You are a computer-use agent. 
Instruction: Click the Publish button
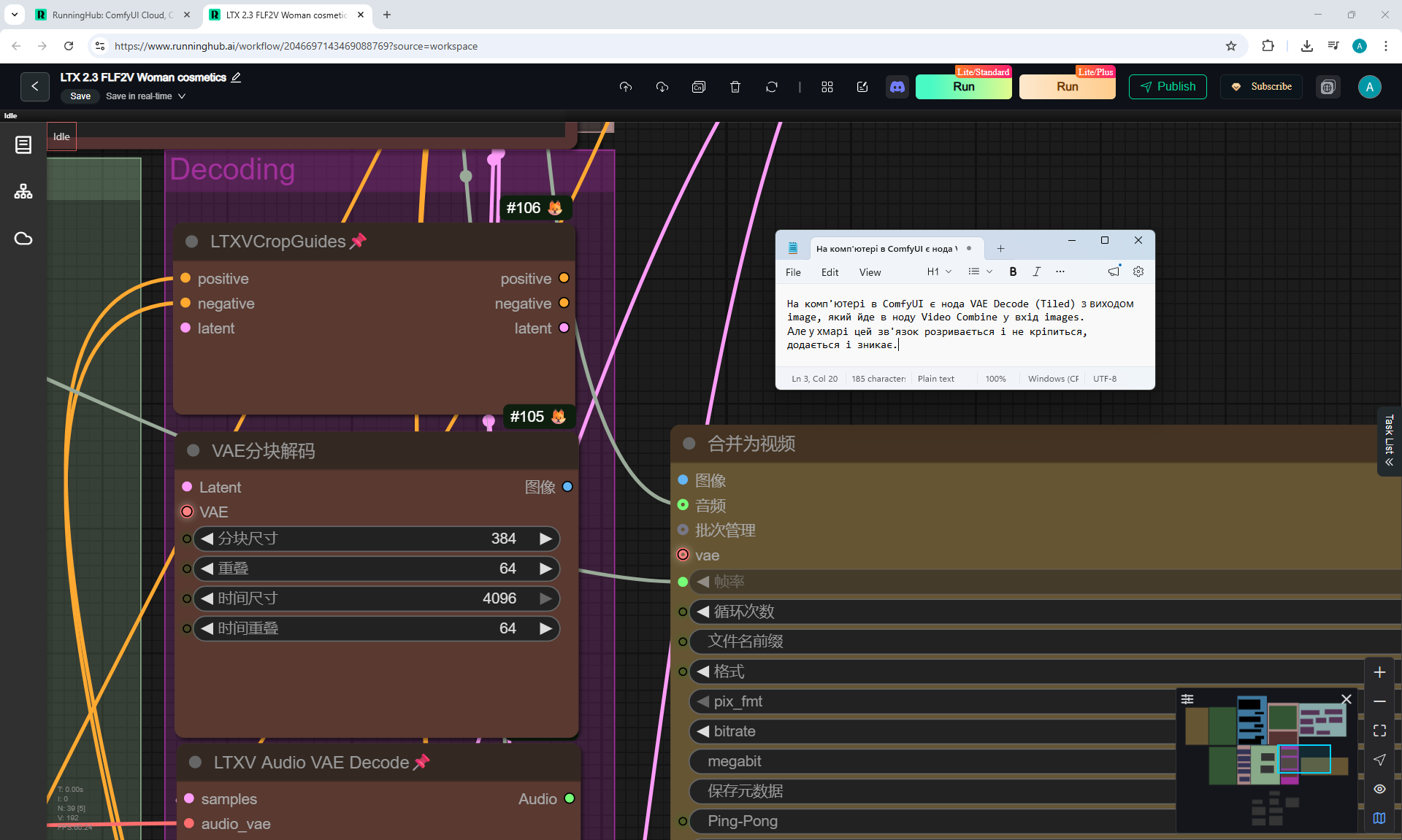1168,87
